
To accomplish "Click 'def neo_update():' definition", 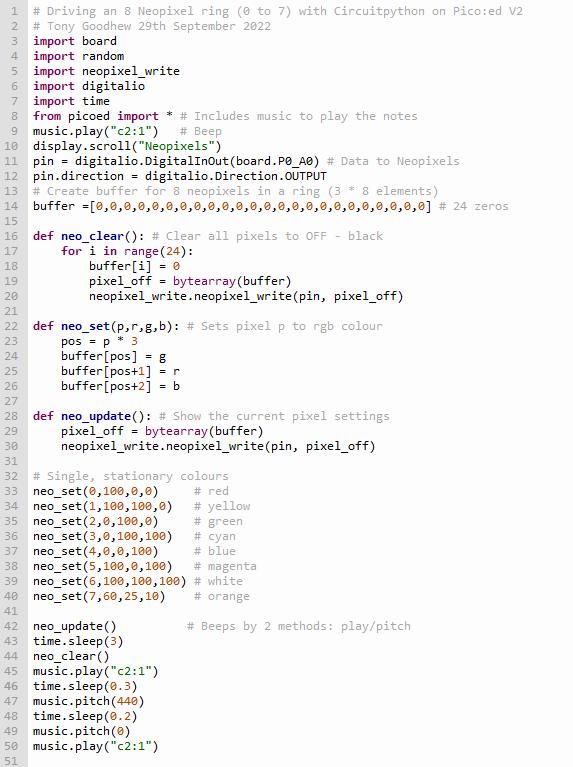I will click(92, 416).
